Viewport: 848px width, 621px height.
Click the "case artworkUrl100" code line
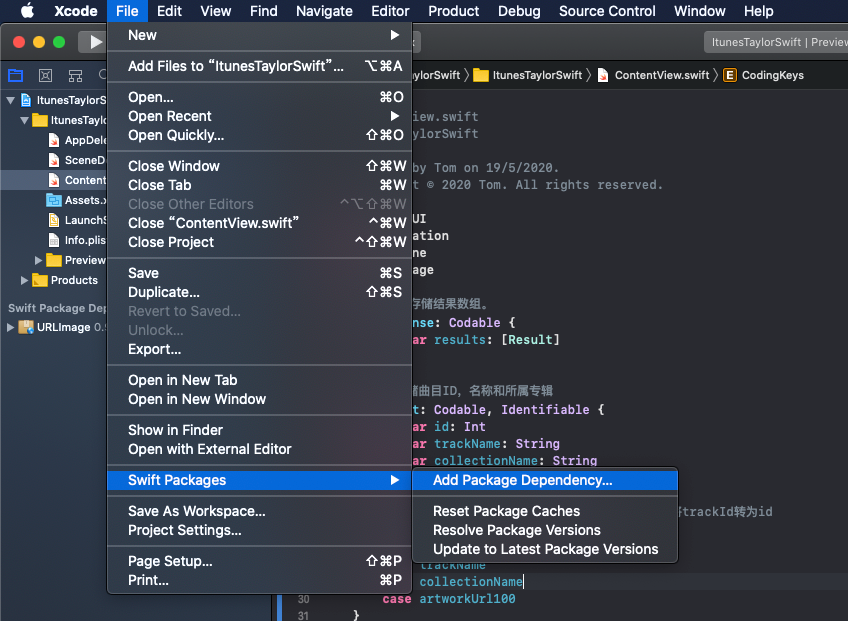click(449, 599)
